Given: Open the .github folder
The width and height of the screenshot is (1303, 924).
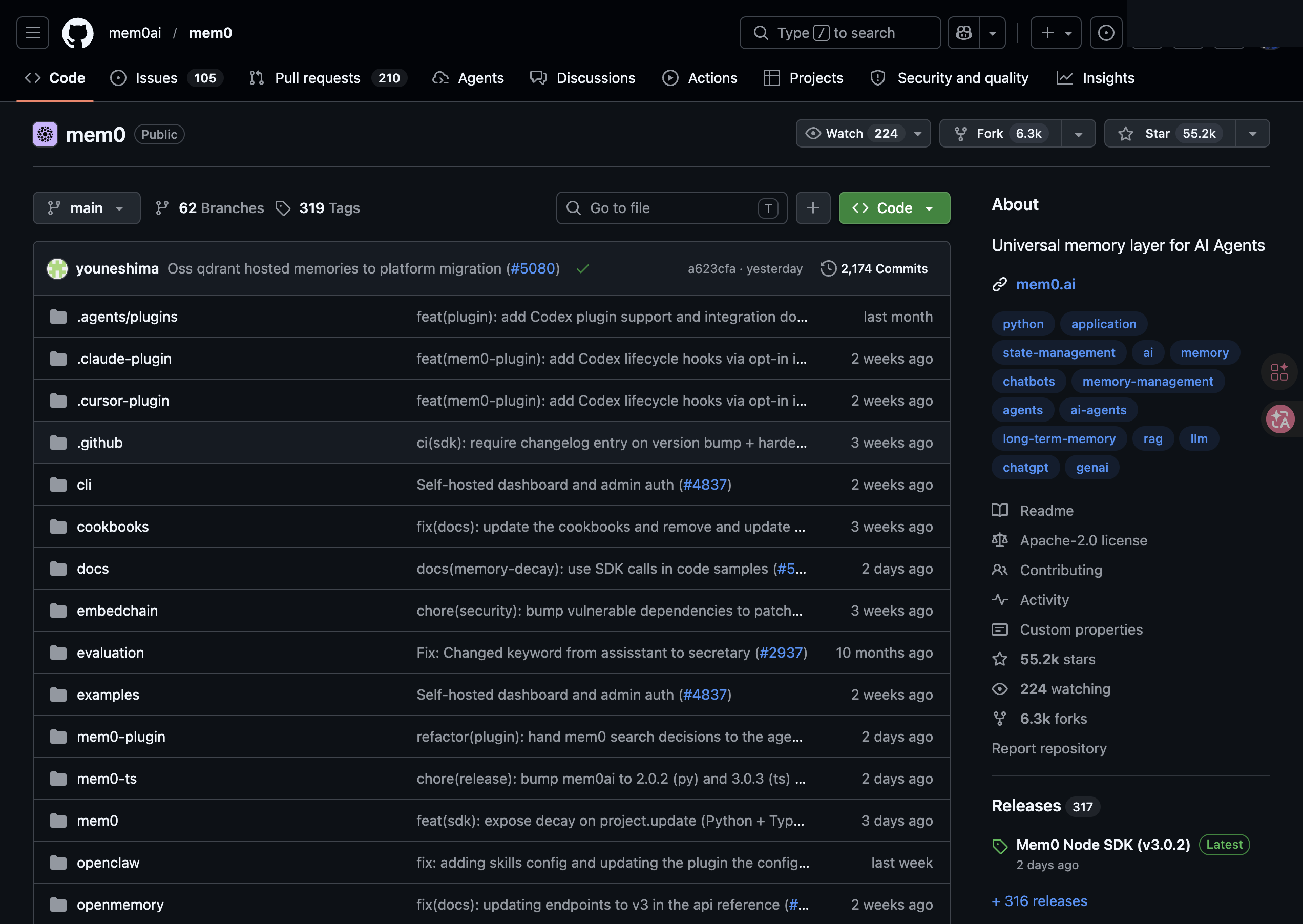Looking at the screenshot, I should tap(99, 443).
